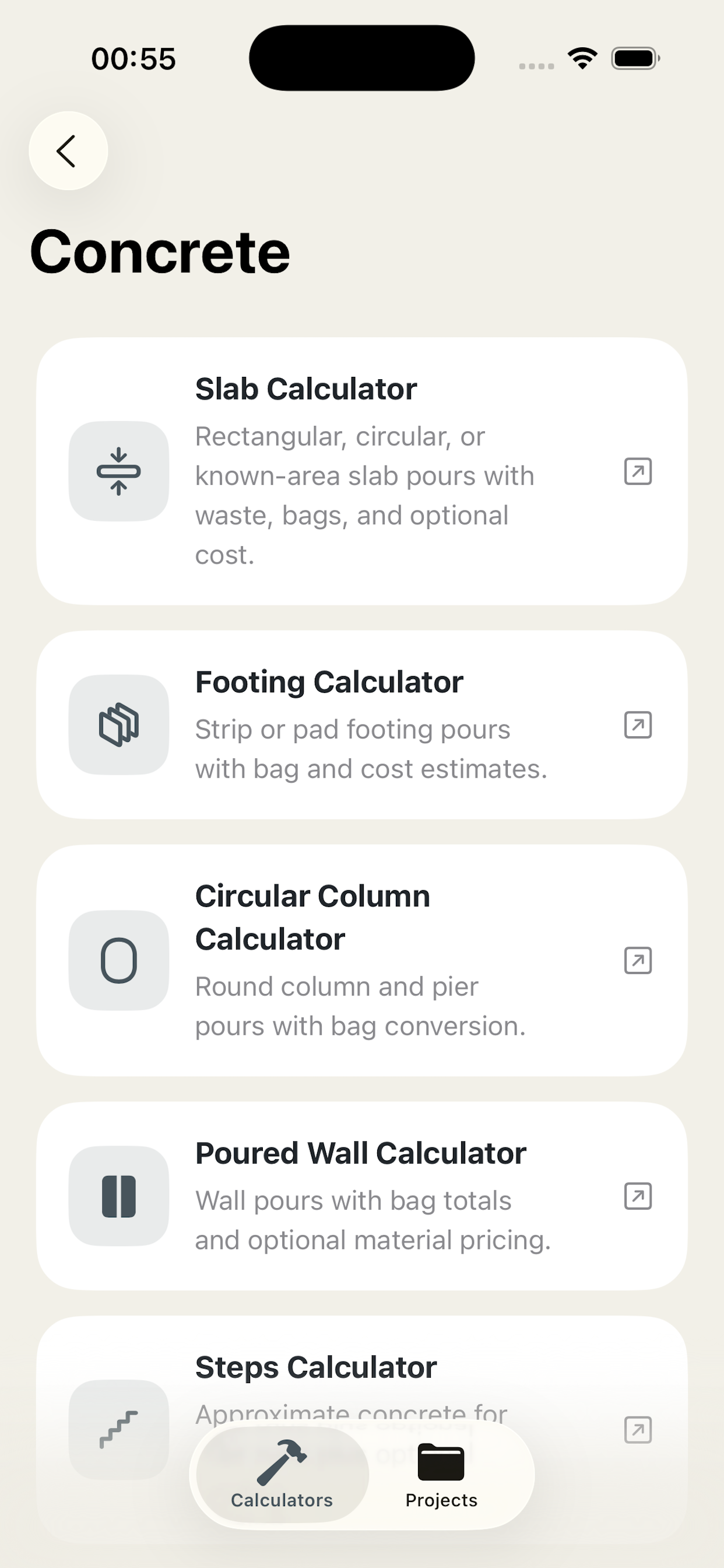
Task: Select the Footing Calculator title
Action: (329, 682)
